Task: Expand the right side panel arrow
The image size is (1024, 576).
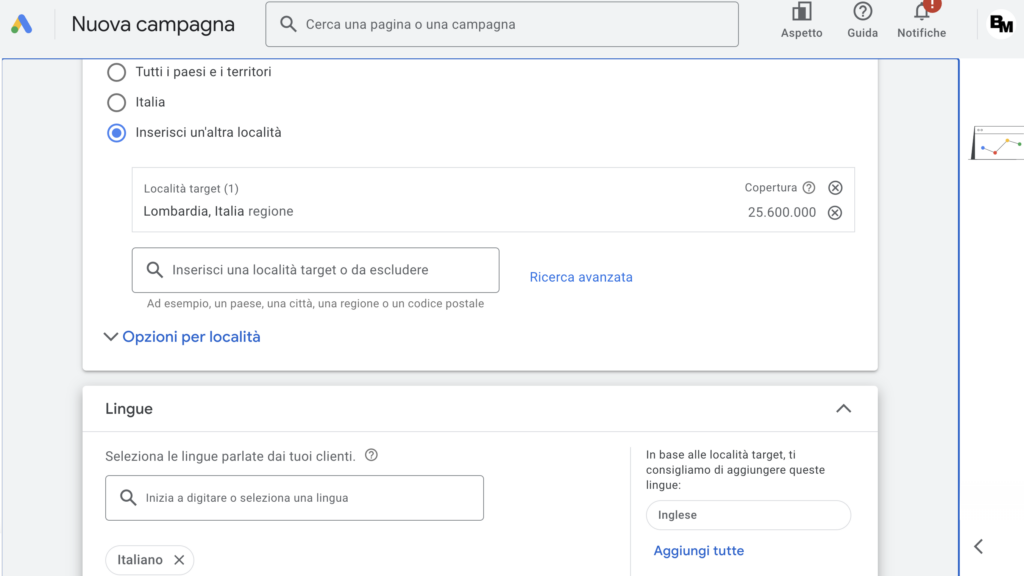Action: 979,546
